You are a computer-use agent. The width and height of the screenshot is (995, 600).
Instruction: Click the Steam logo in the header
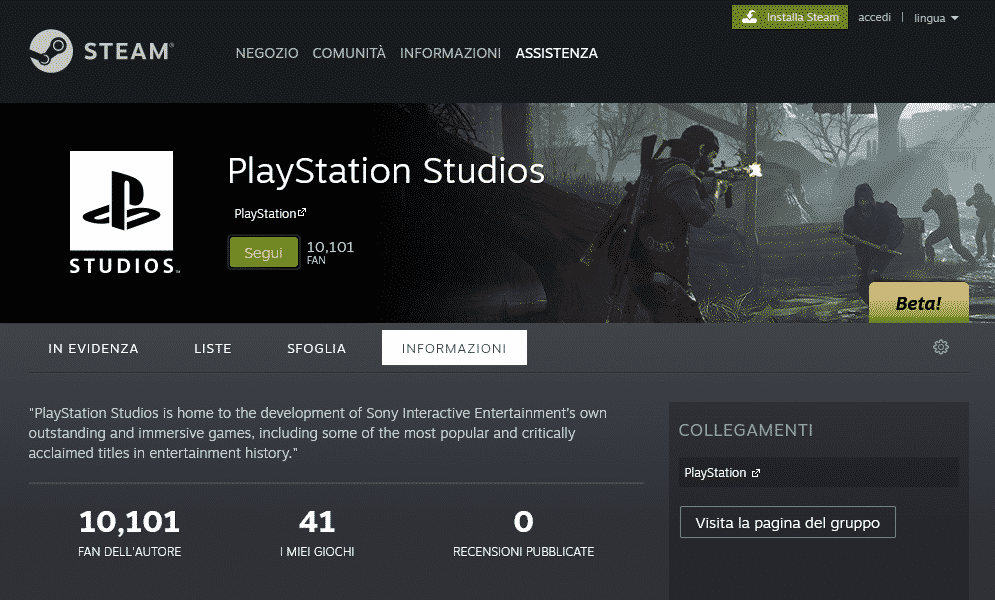click(101, 52)
